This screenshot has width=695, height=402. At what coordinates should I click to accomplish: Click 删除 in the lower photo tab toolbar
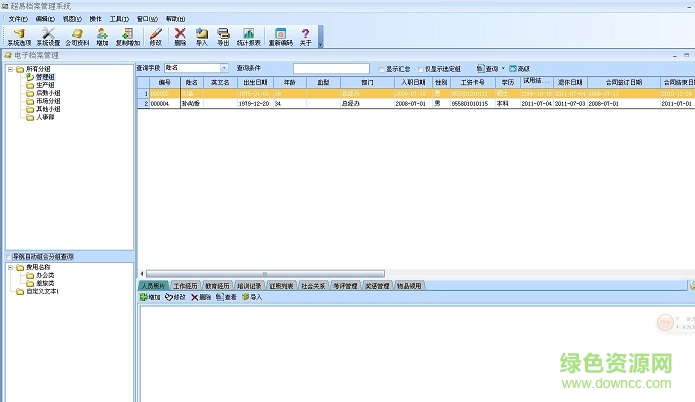tap(201, 297)
